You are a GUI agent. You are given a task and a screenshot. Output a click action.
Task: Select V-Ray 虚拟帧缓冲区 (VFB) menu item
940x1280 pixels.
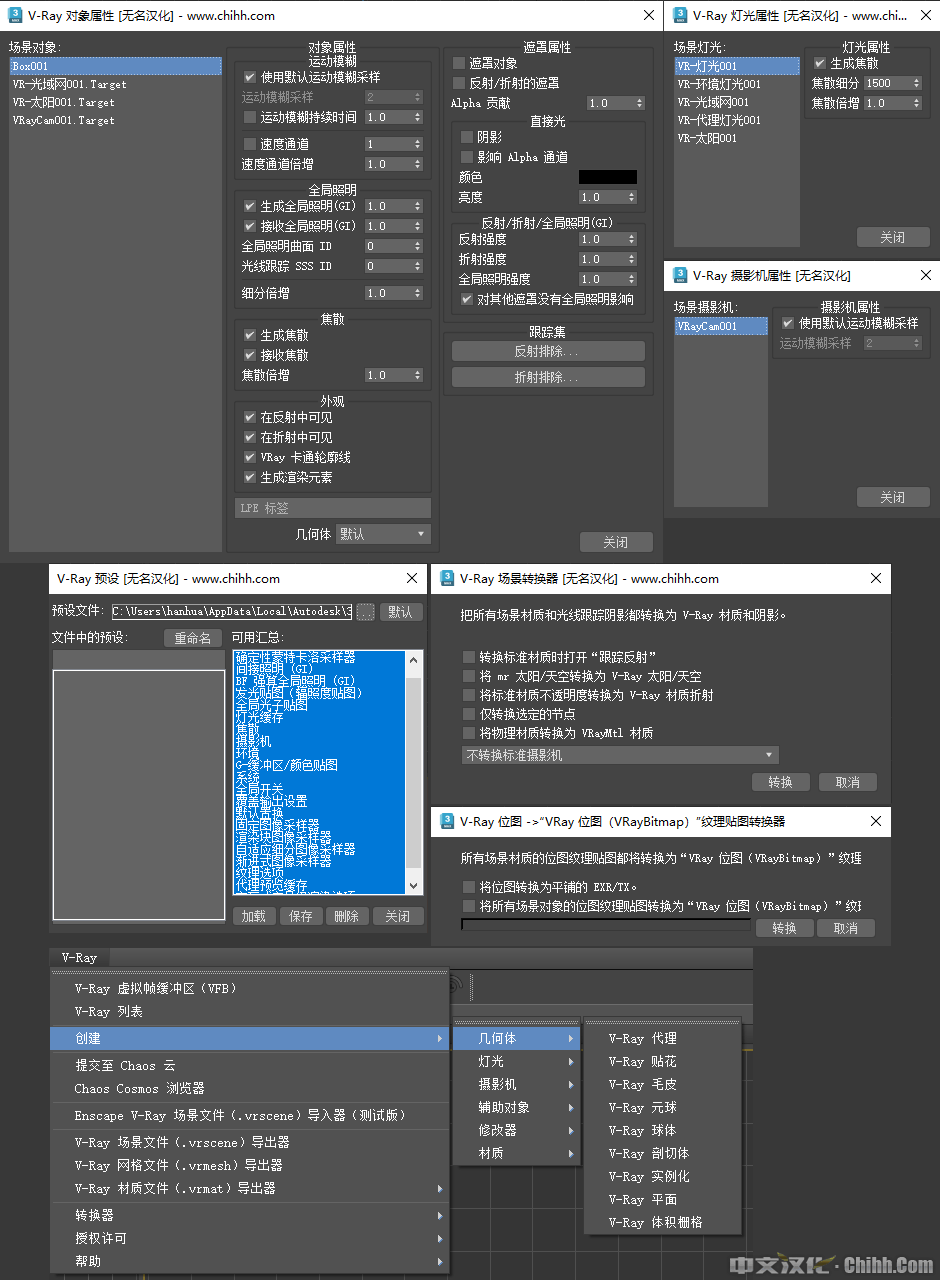click(x=155, y=988)
